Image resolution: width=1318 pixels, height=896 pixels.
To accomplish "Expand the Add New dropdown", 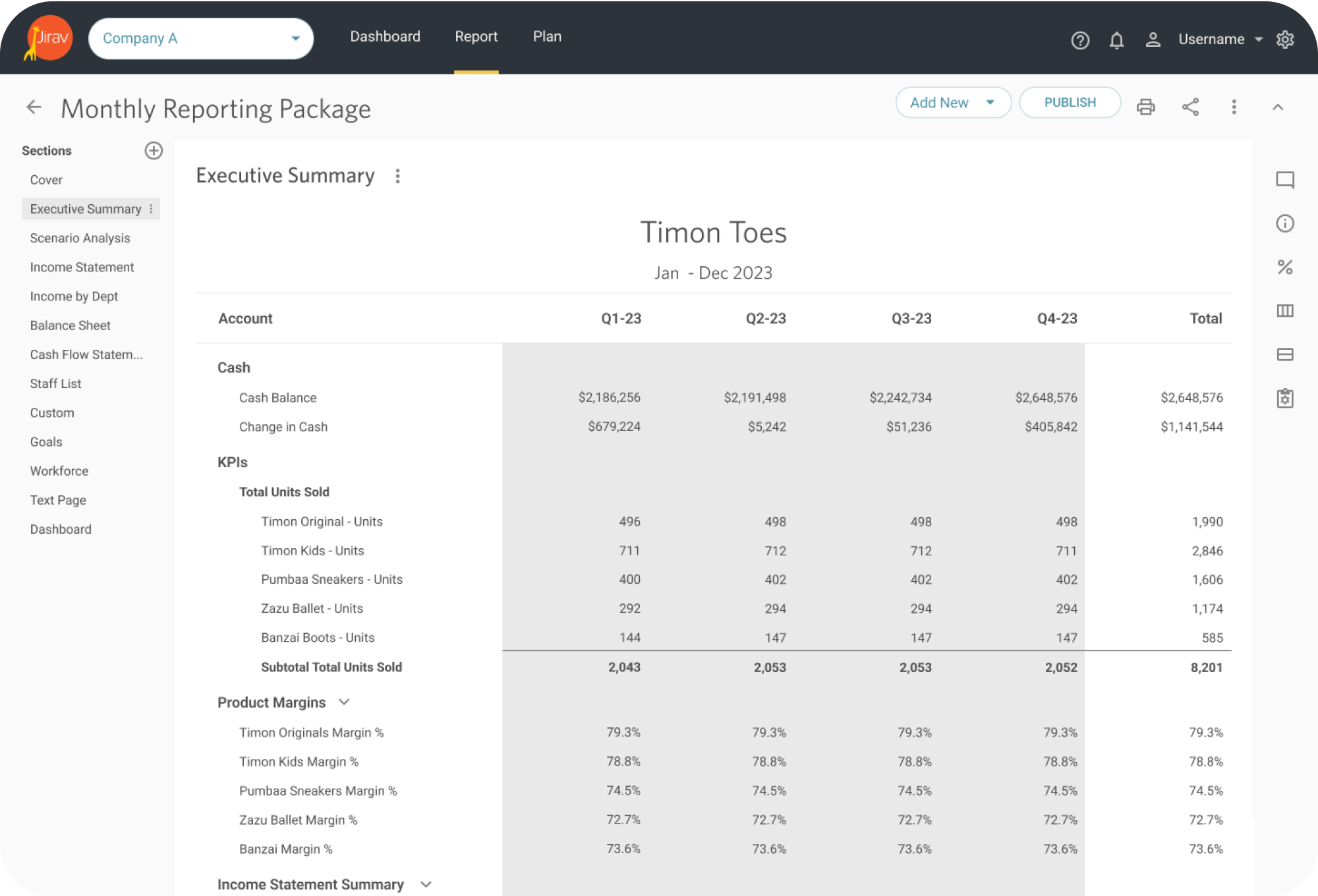I will (953, 103).
